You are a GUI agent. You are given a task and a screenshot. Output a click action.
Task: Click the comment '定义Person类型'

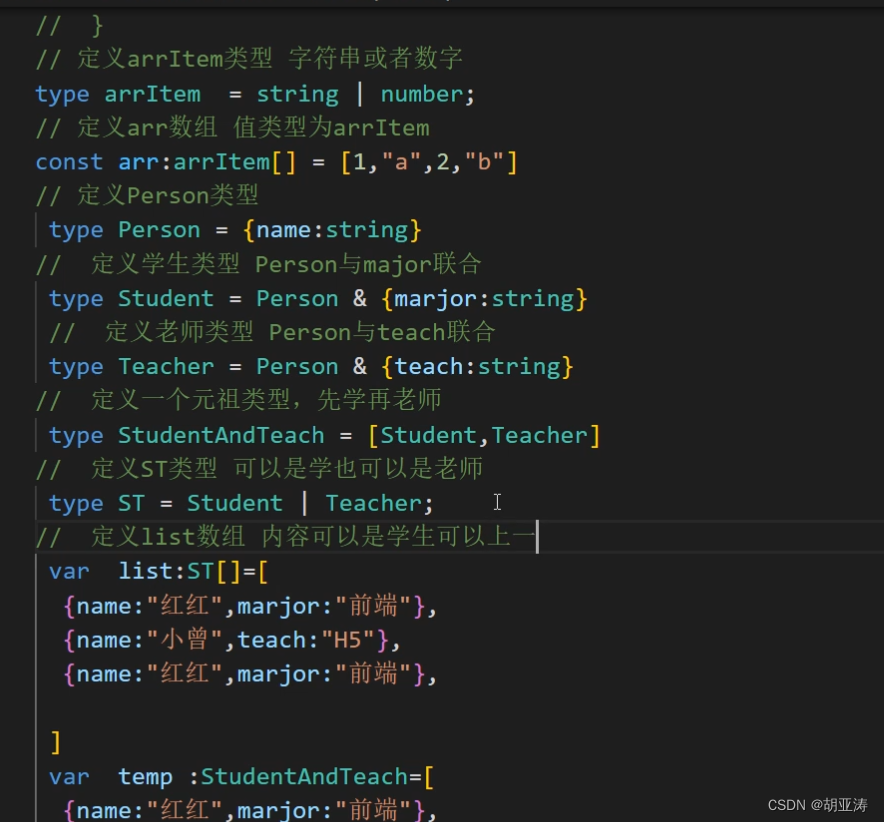tap(147, 196)
